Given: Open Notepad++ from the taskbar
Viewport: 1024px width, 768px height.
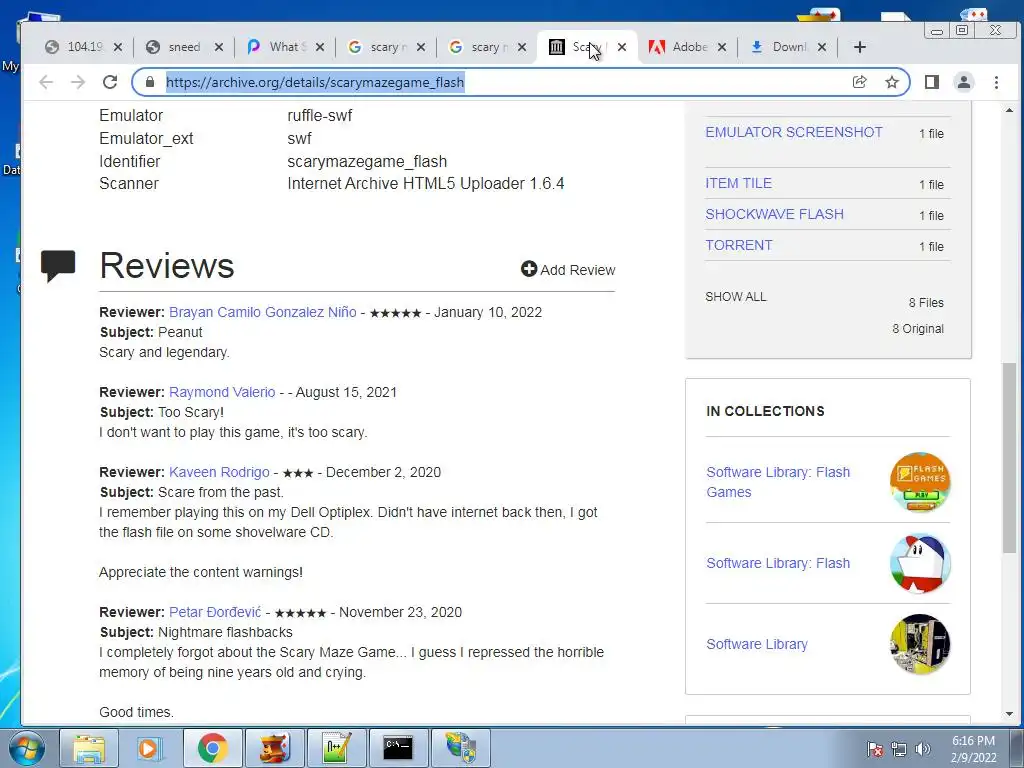Looking at the screenshot, I should 336,748.
